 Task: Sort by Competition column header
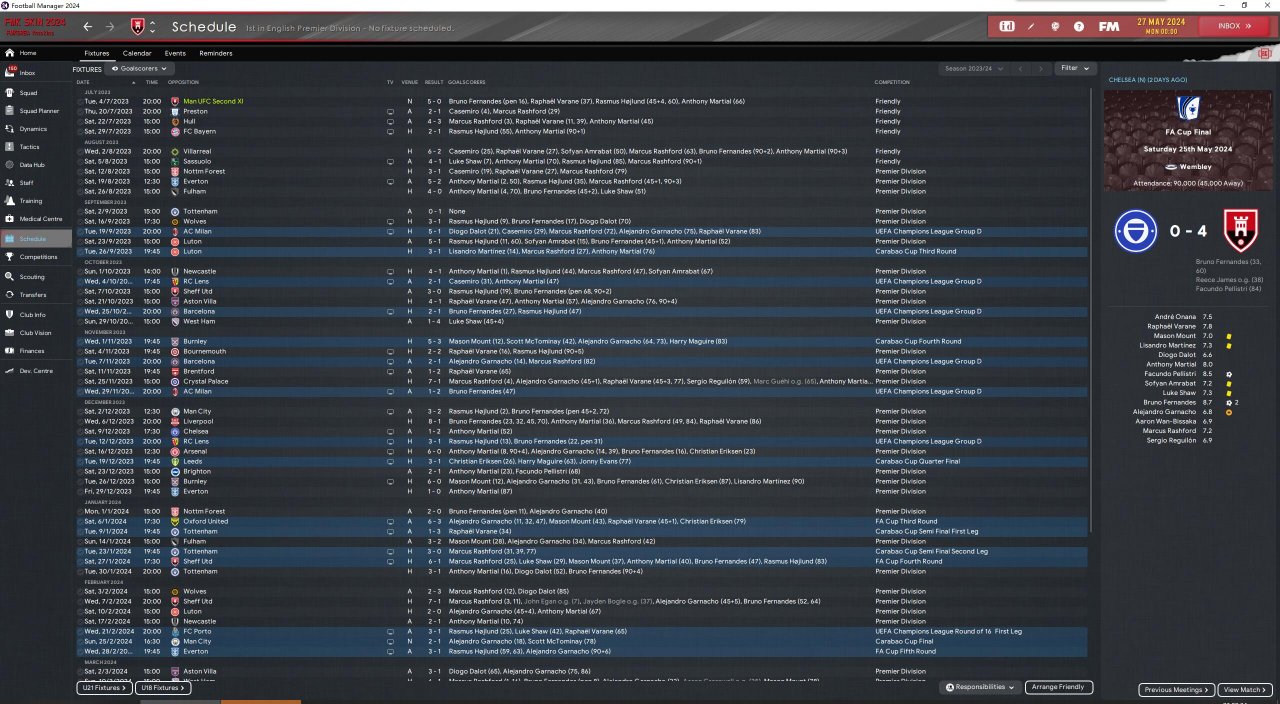[892, 81]
